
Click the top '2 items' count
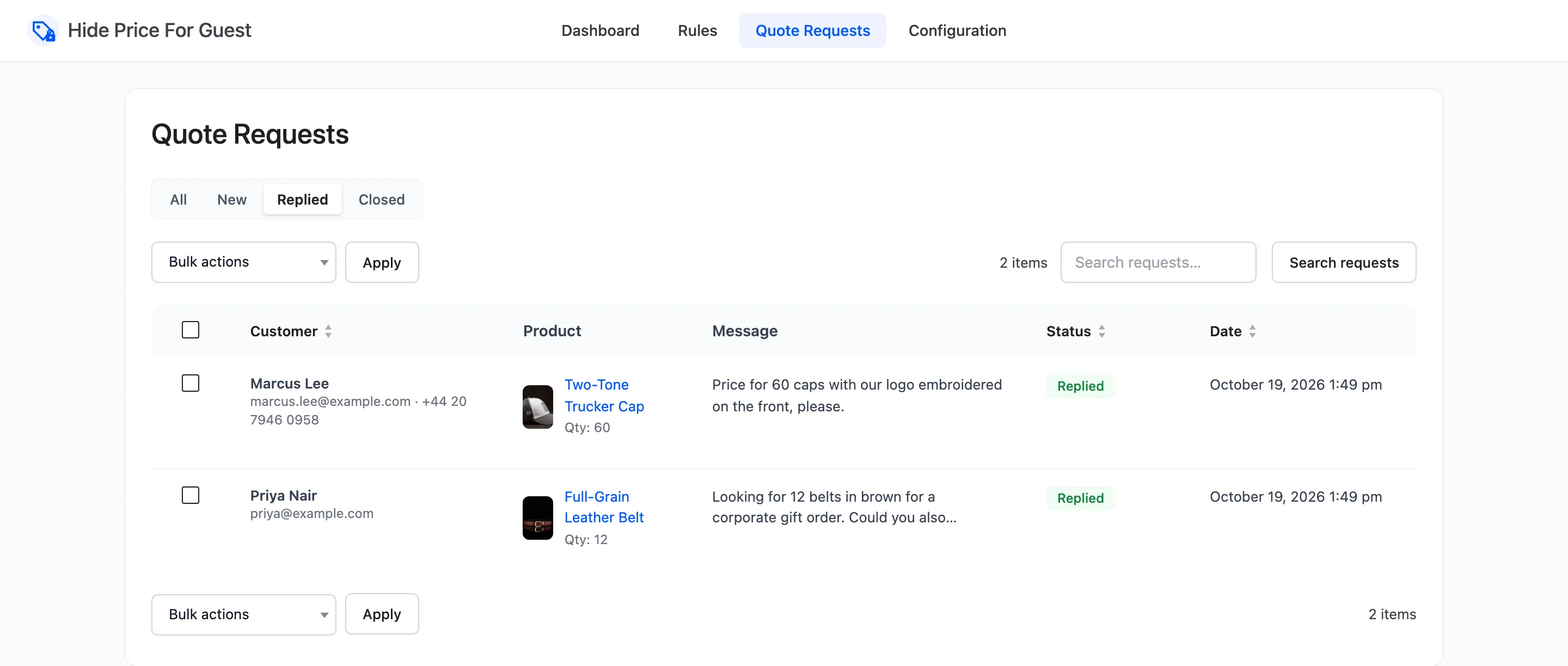coord(1023,263)
